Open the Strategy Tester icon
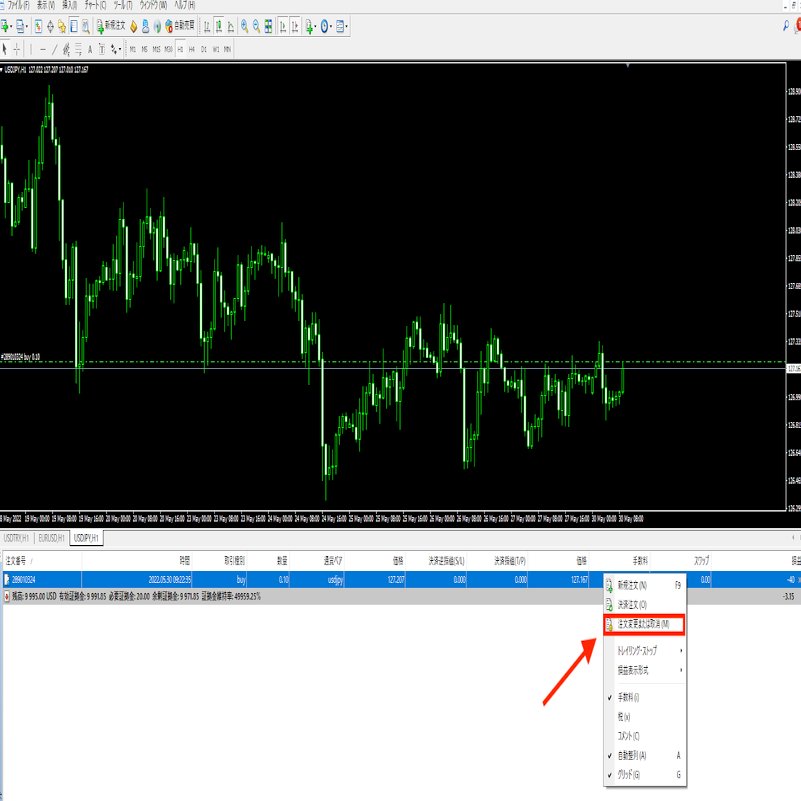This screenshot has width=801, height=801. click(x=85, y=26)
